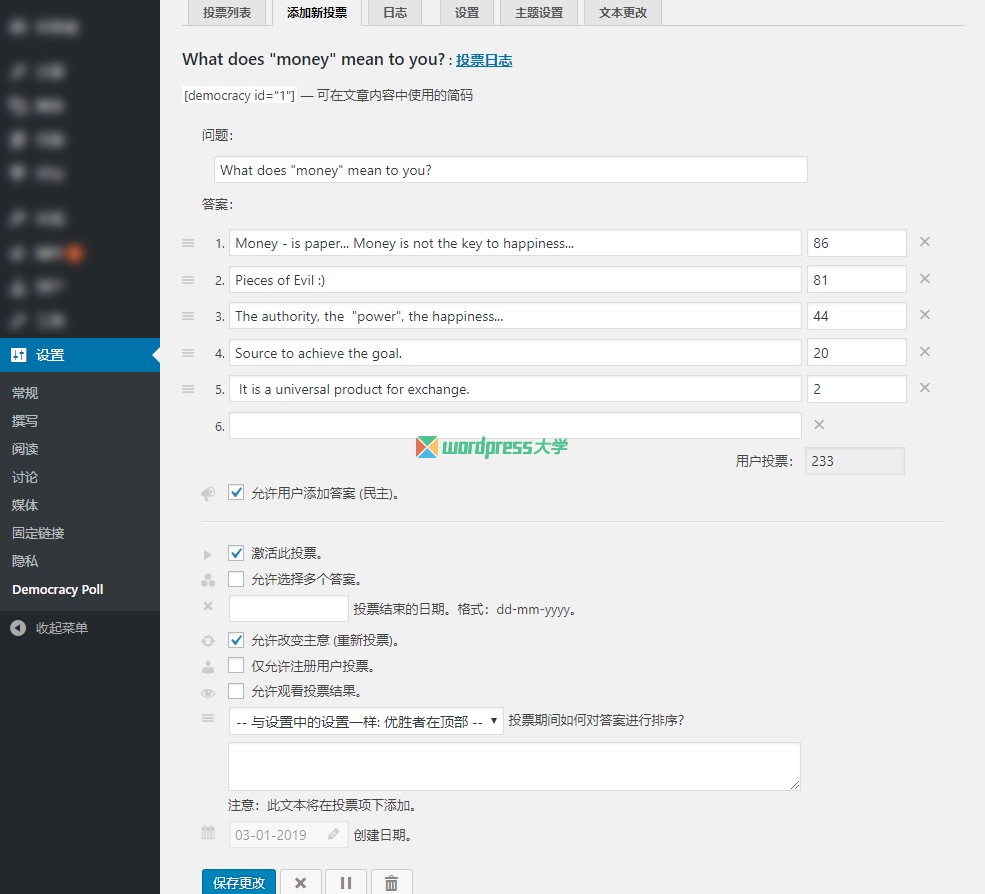Toggle 允许用户添加答案 checkbox

pos(236,493)
